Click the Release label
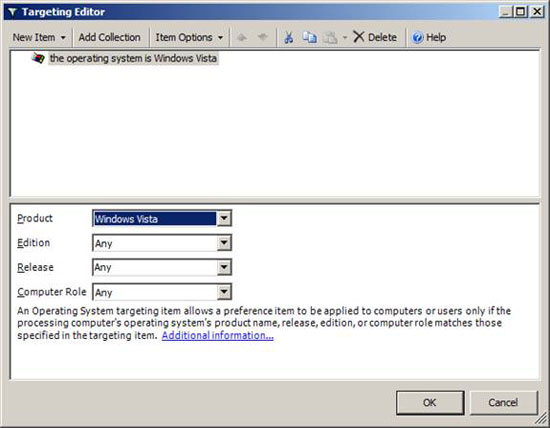This screenshot has height=428, width=550. pos(35,267)
